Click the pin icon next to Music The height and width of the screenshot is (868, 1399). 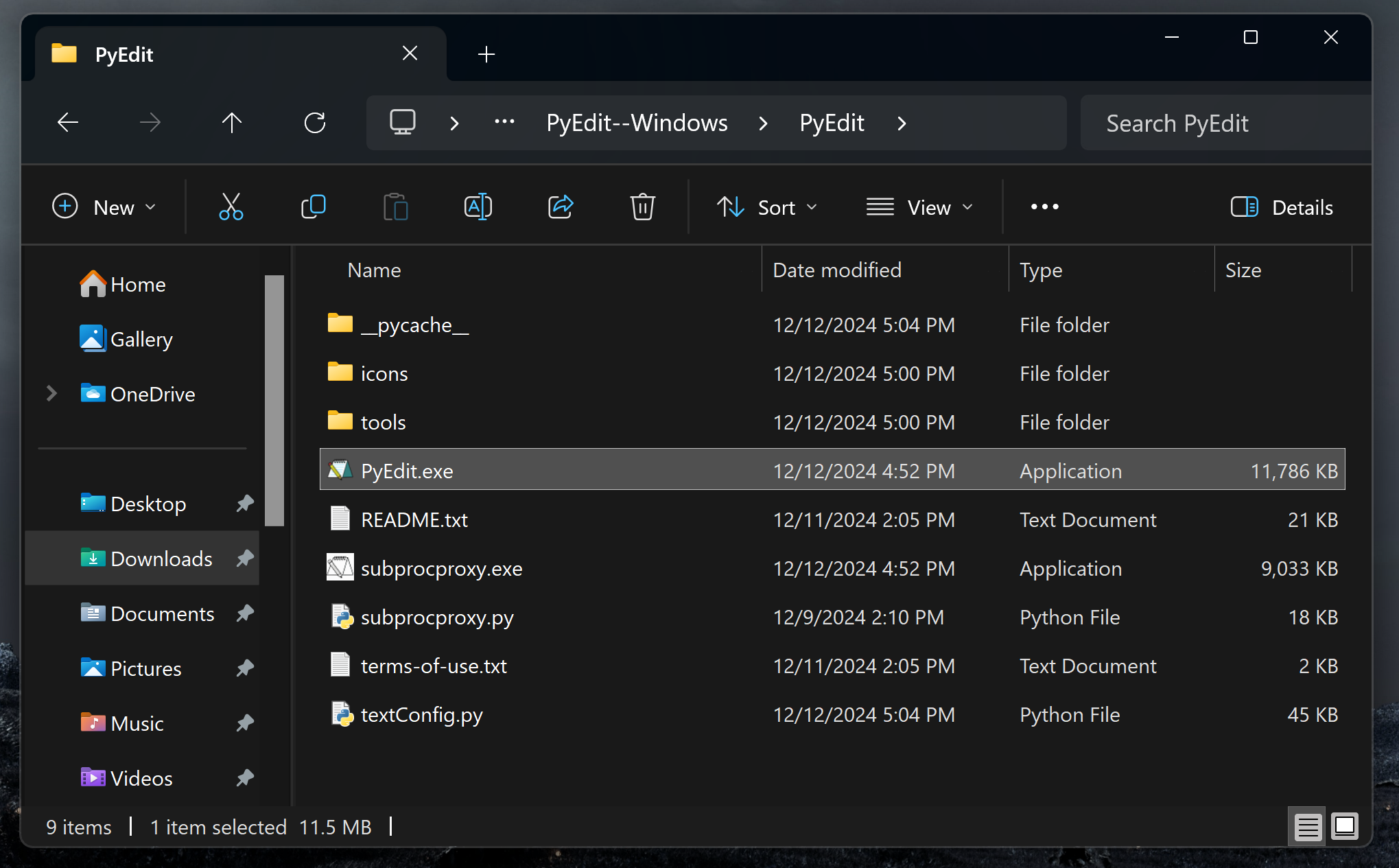click(245, 723)
